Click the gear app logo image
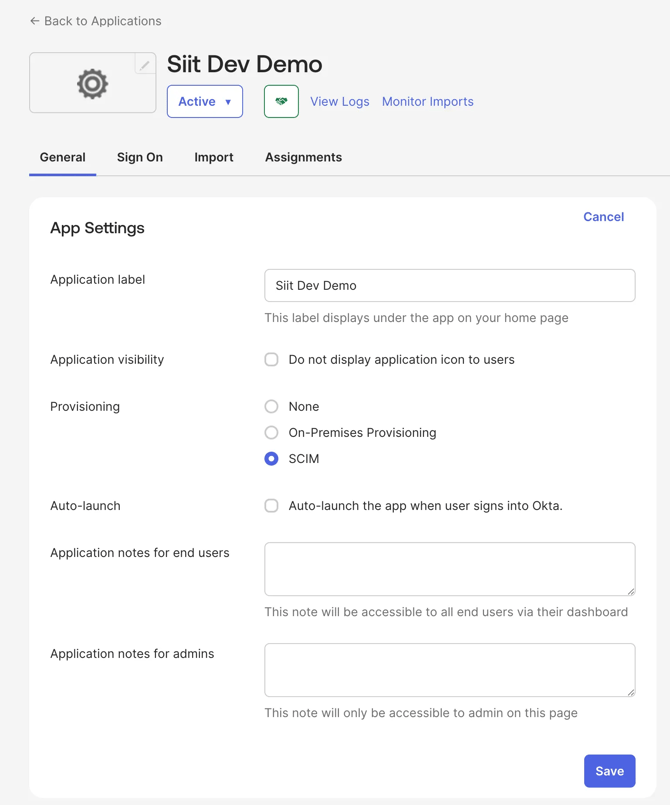 [92, 84]
